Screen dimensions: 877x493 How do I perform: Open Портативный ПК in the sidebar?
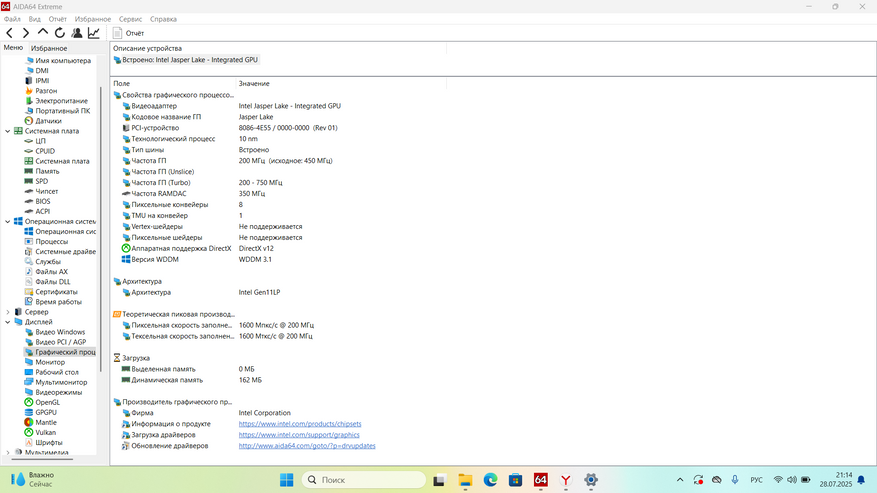[58, 111]
